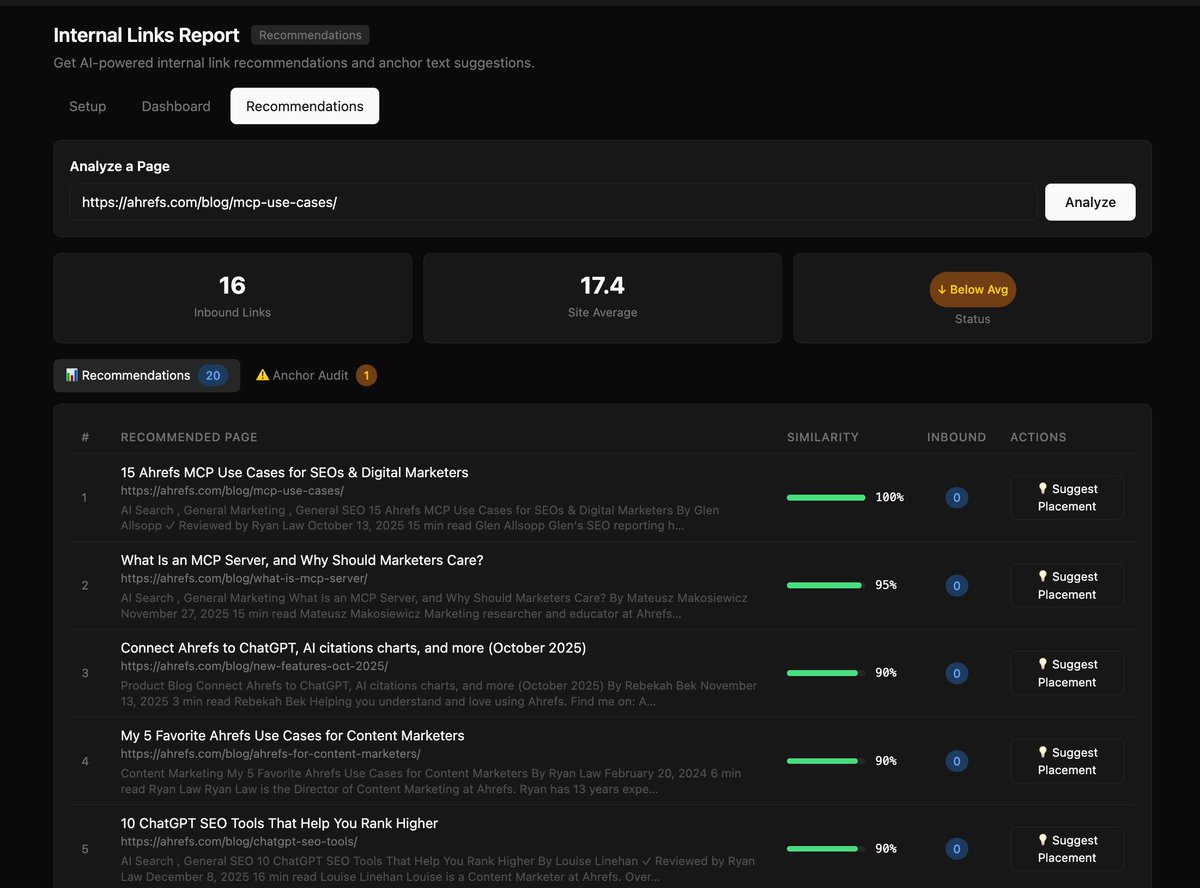This screenshot has width=1200, height=888.
Task: Click the bar chart icon beside Recommendations
Action: (x=72, y=375)
